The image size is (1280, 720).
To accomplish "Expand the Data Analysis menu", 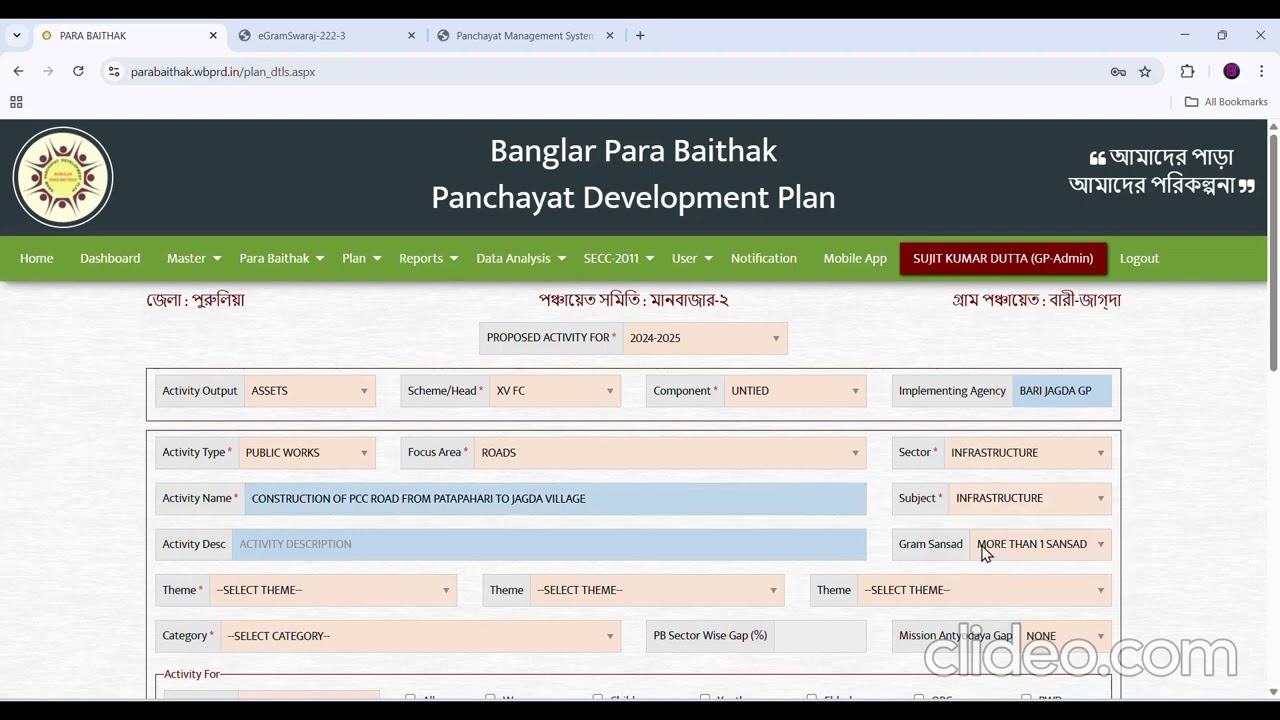I will 521,258.
